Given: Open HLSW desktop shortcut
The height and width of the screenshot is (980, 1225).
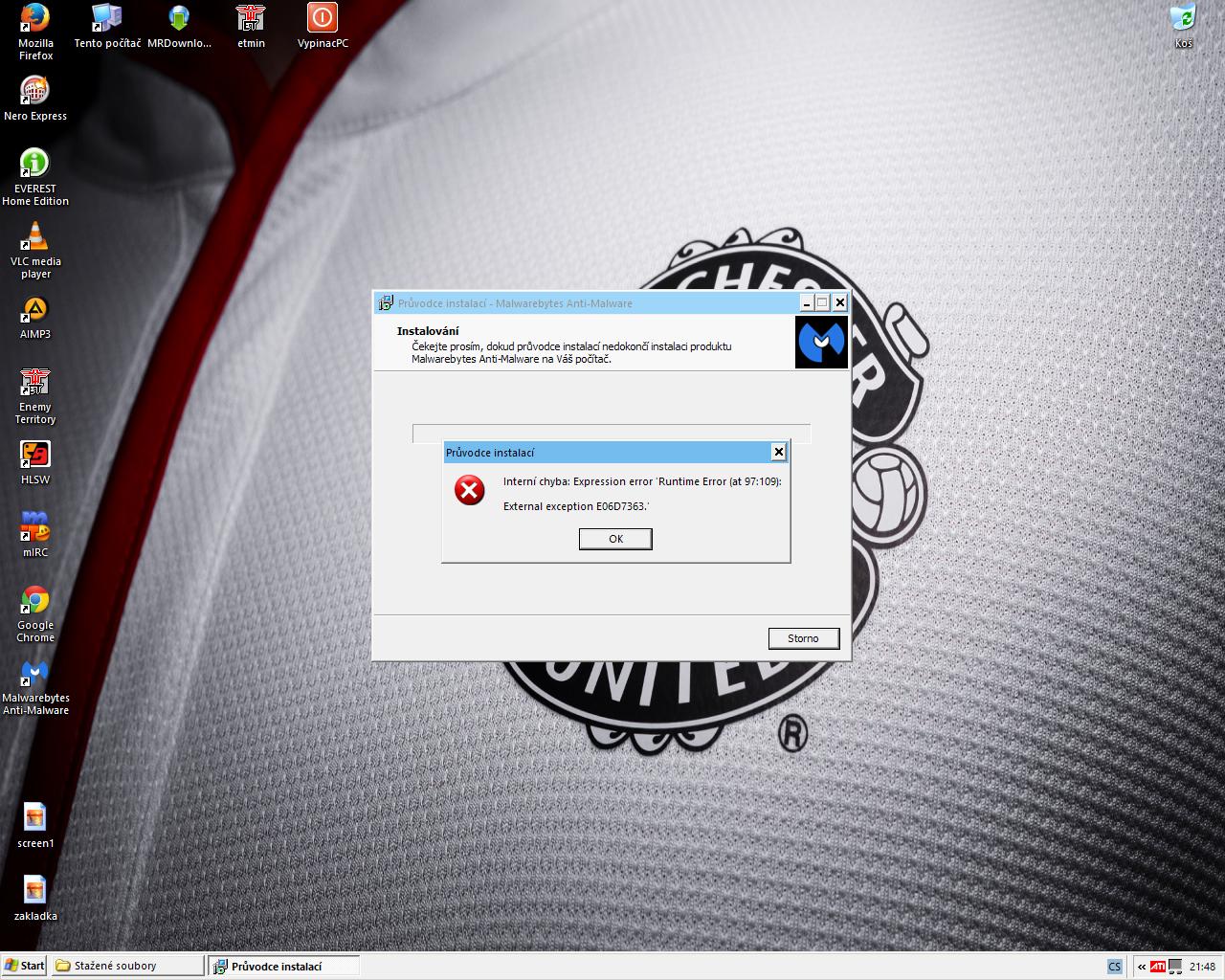Looking at the screenshot, I should [x=35, y=462].
